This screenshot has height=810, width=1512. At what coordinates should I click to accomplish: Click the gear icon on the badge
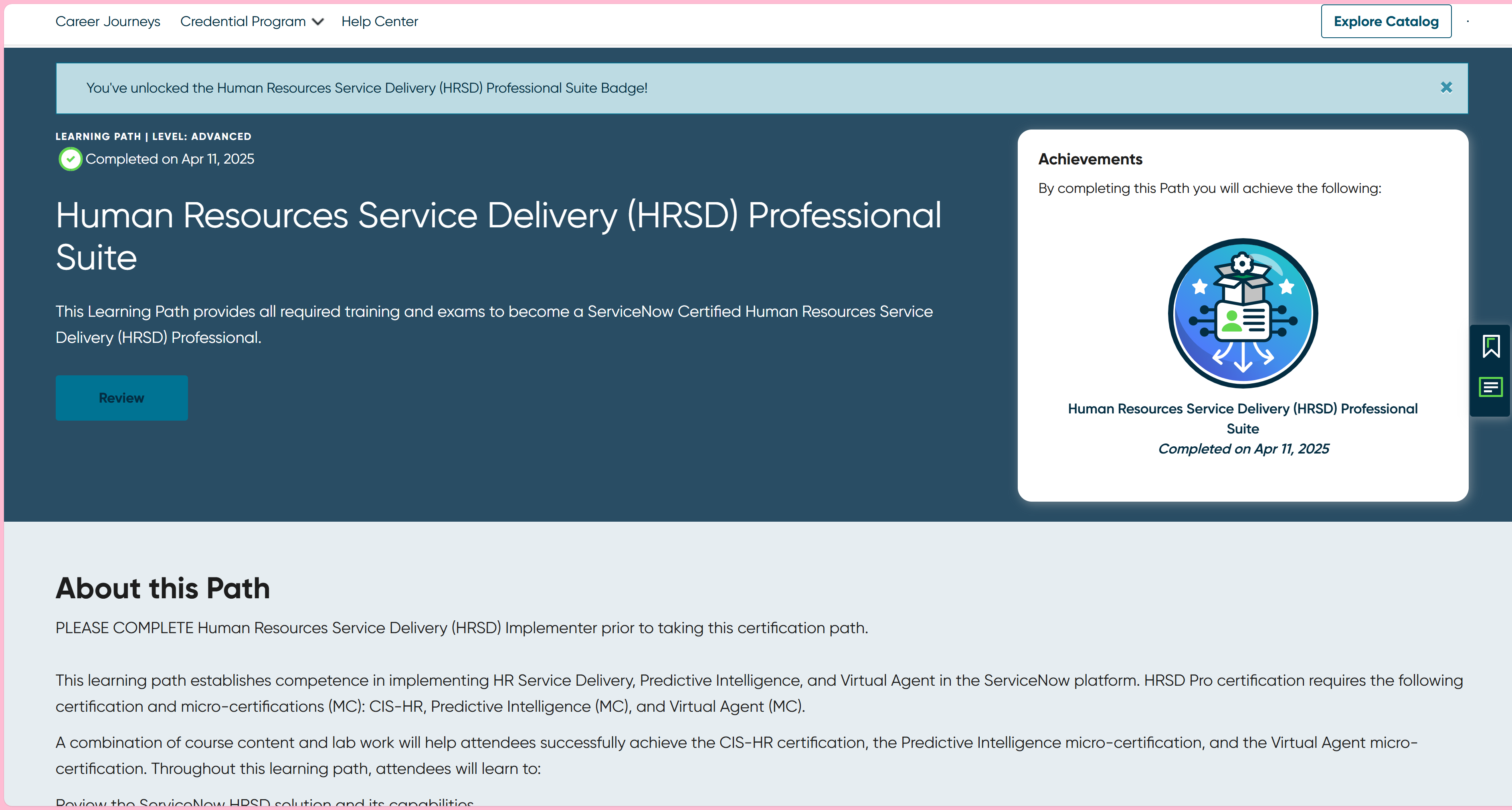click(x=1242, y=263)
